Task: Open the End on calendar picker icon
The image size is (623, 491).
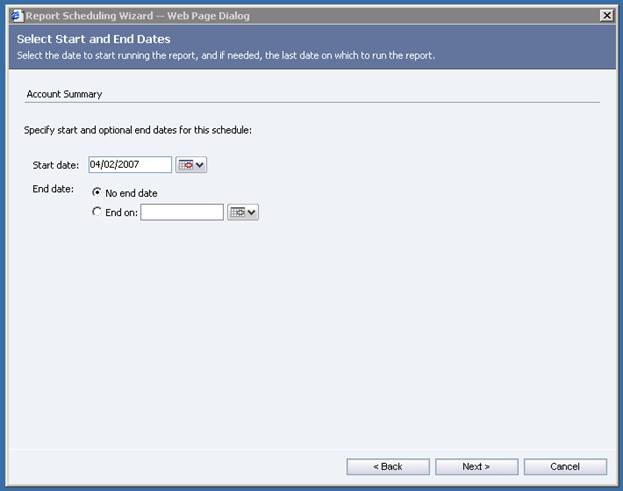Action: pos(237,212)
